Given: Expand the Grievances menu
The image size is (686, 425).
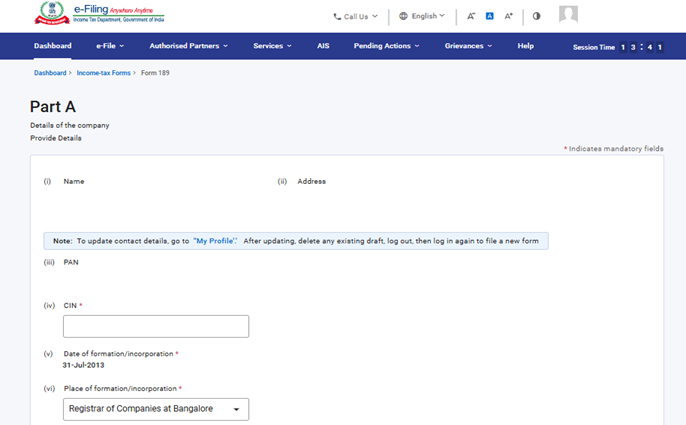Looking at the screenshot, I should coord(468,46).
